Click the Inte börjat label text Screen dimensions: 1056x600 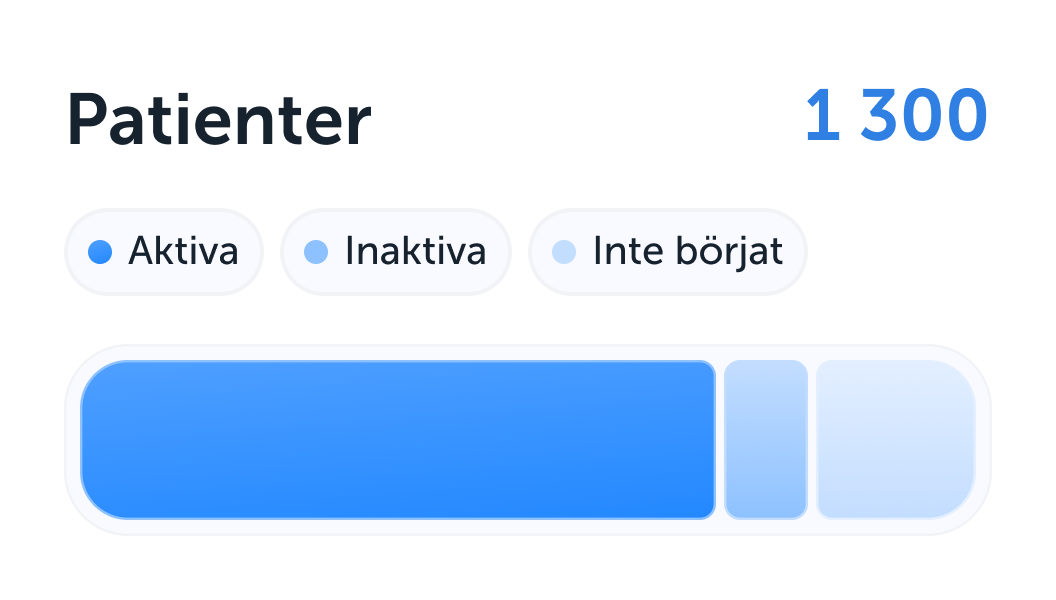[x=687, y=251]
